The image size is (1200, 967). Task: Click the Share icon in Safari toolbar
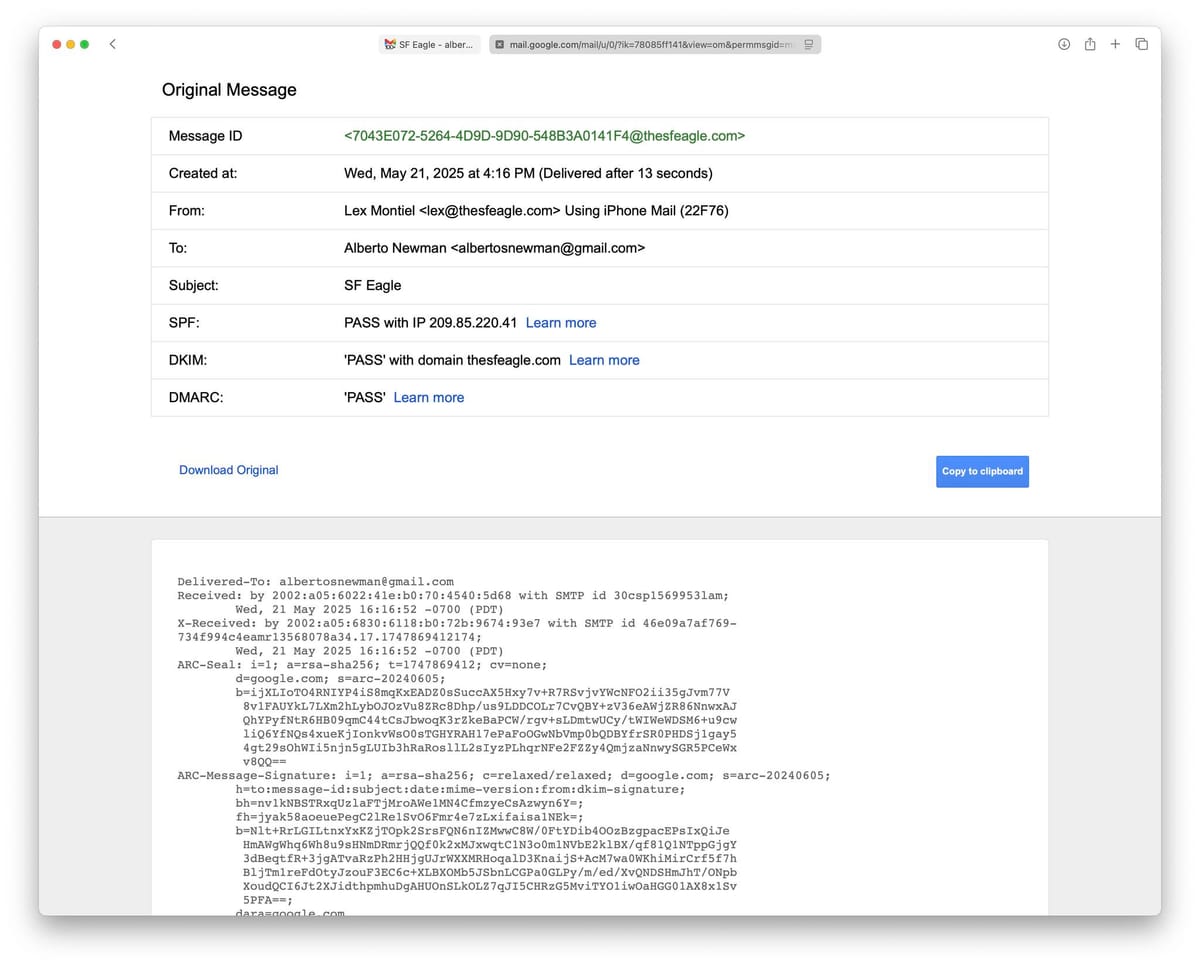pyautogui.click(x=1090, y=44)
